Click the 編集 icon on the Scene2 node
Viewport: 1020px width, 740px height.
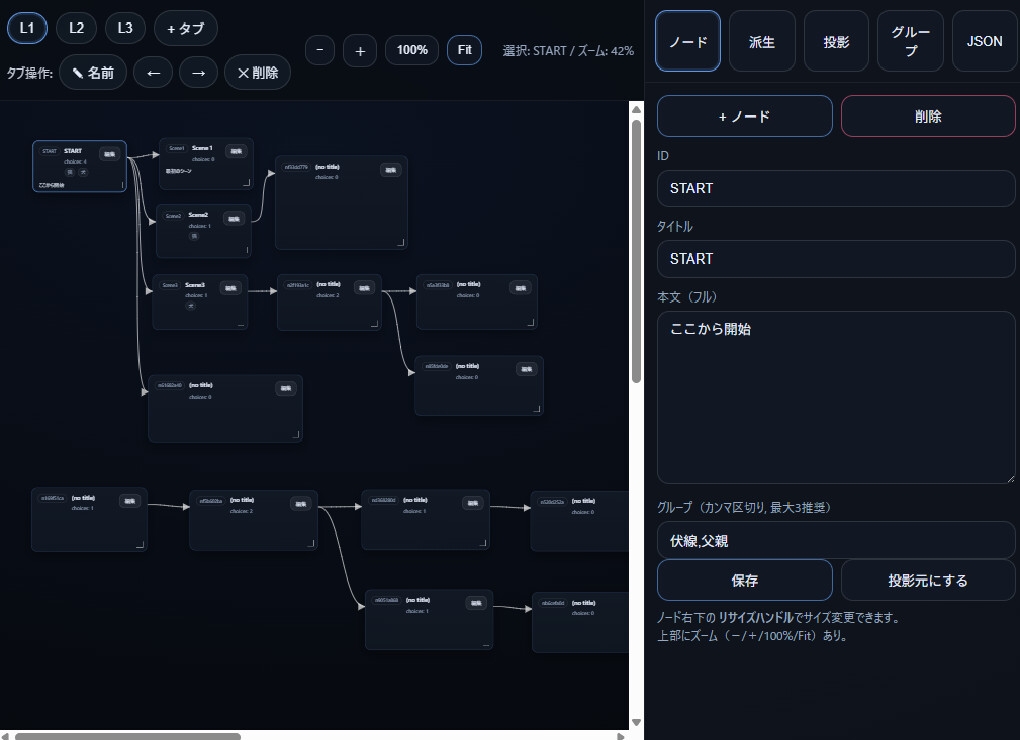click(x=234, y=218)
